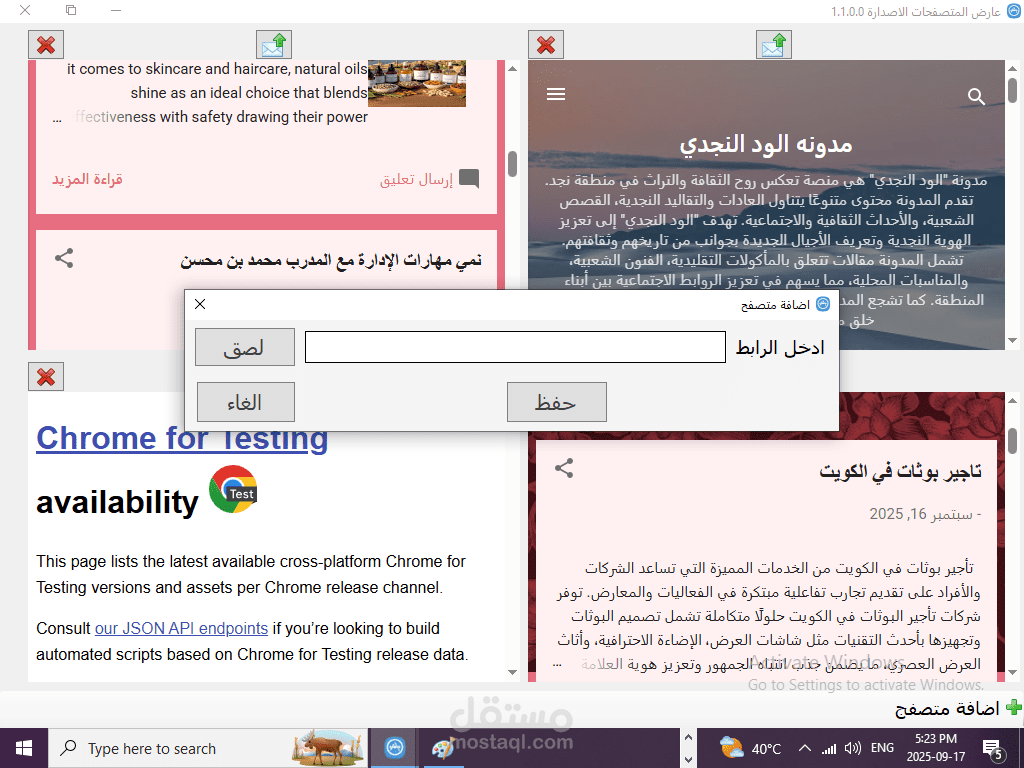Click the send-mail icon above top-right panel
This screenshot has height=768, width=1024.
773,45
